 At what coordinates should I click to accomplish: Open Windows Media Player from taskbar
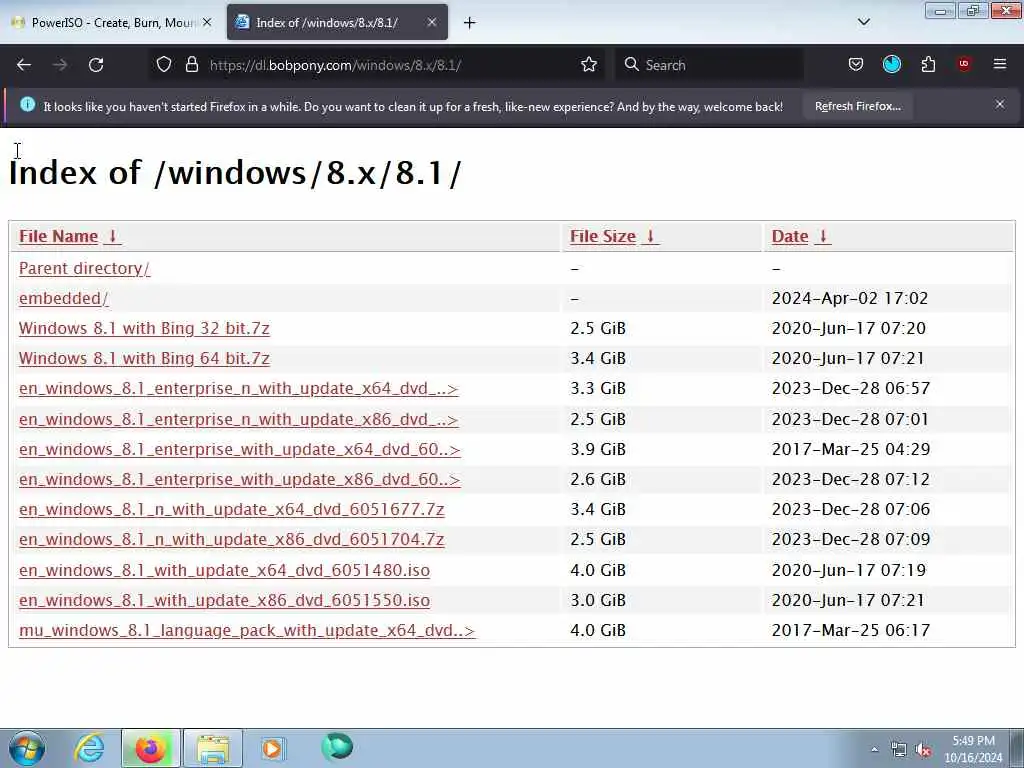272,748
